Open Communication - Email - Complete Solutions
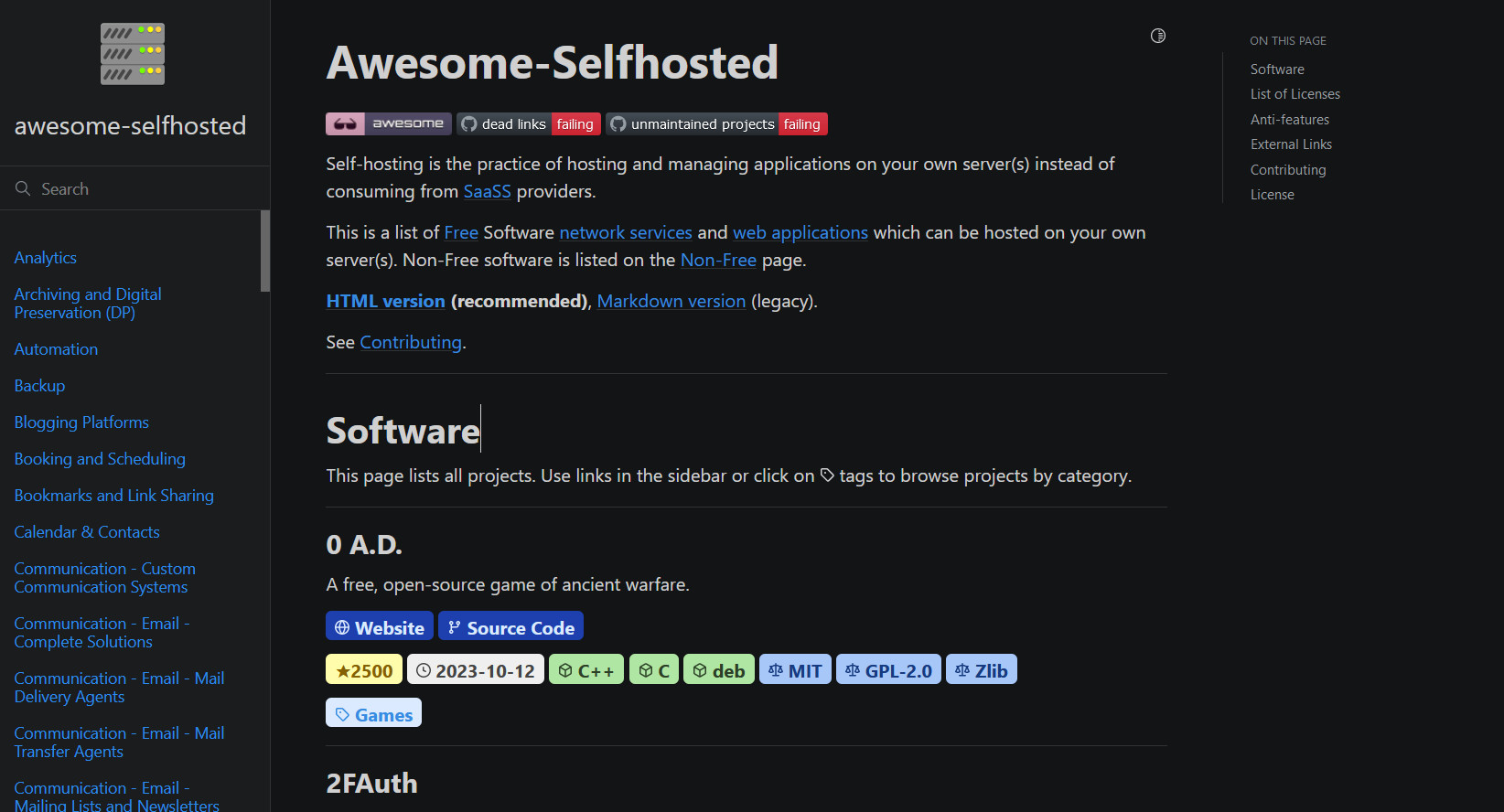 click(x=102, y=633)
